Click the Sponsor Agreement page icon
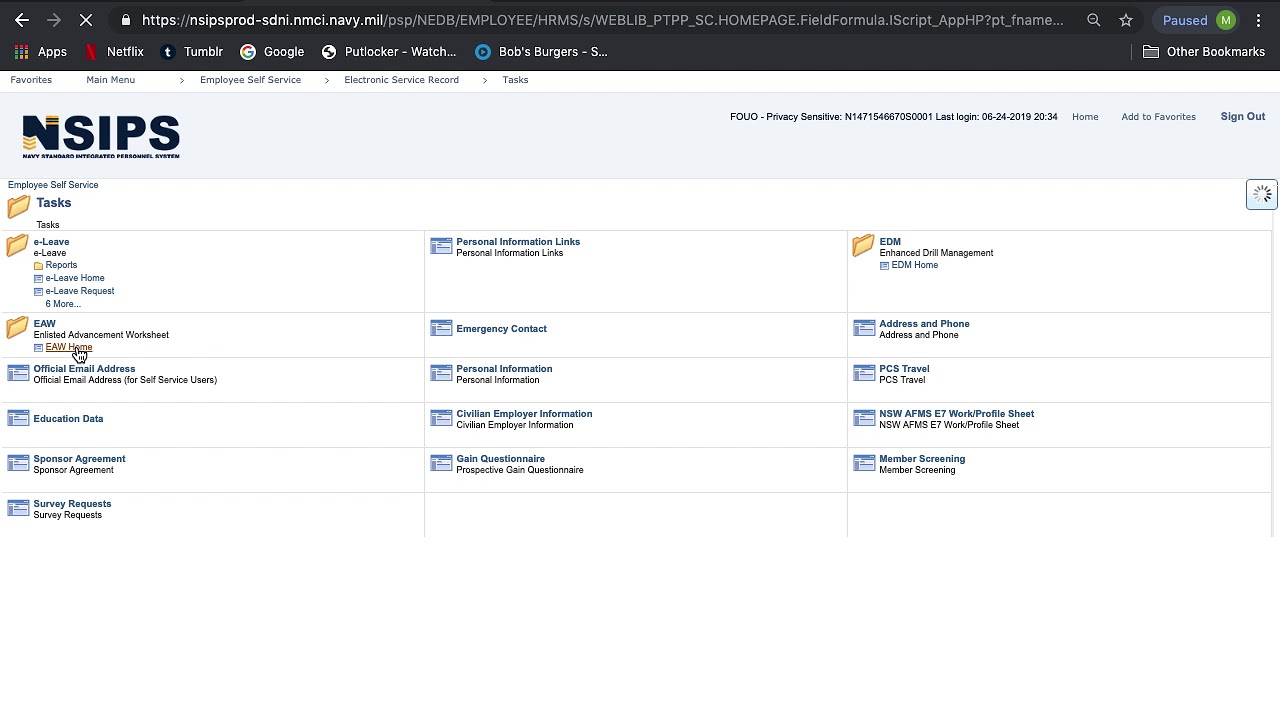Viewport: 1280px width, 720px height. pos(18,463)
